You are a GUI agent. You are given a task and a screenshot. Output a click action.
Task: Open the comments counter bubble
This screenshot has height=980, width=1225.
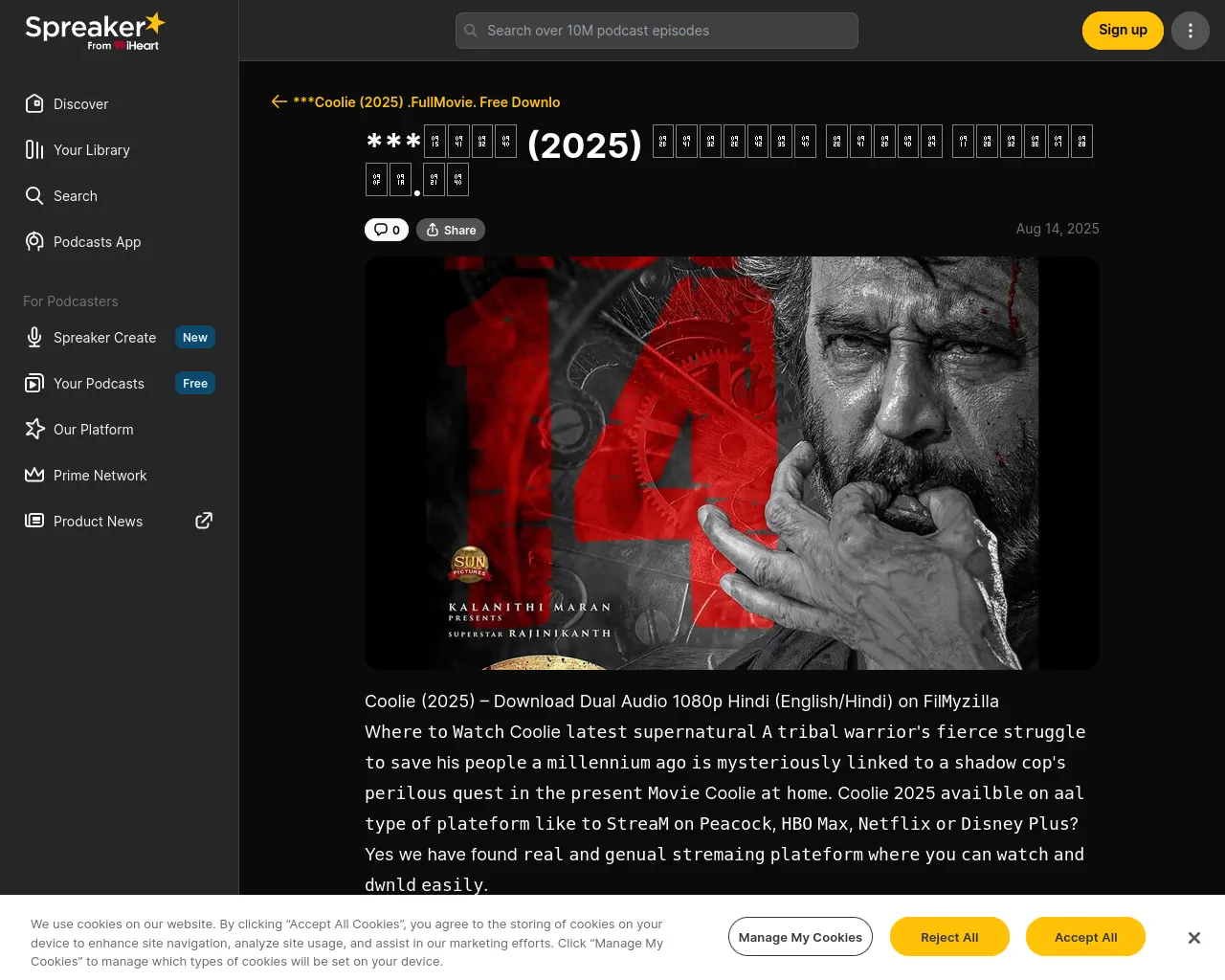[x=387, y=230]
